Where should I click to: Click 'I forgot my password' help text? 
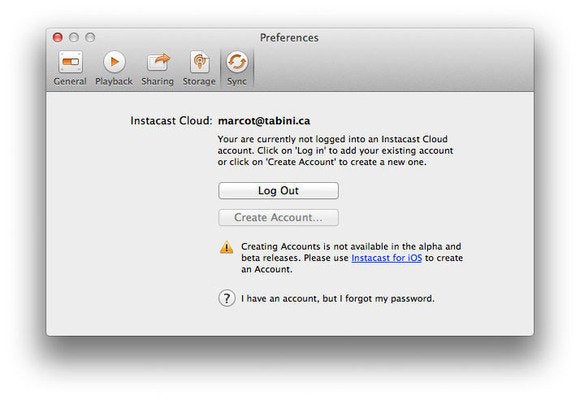point(338,299)
